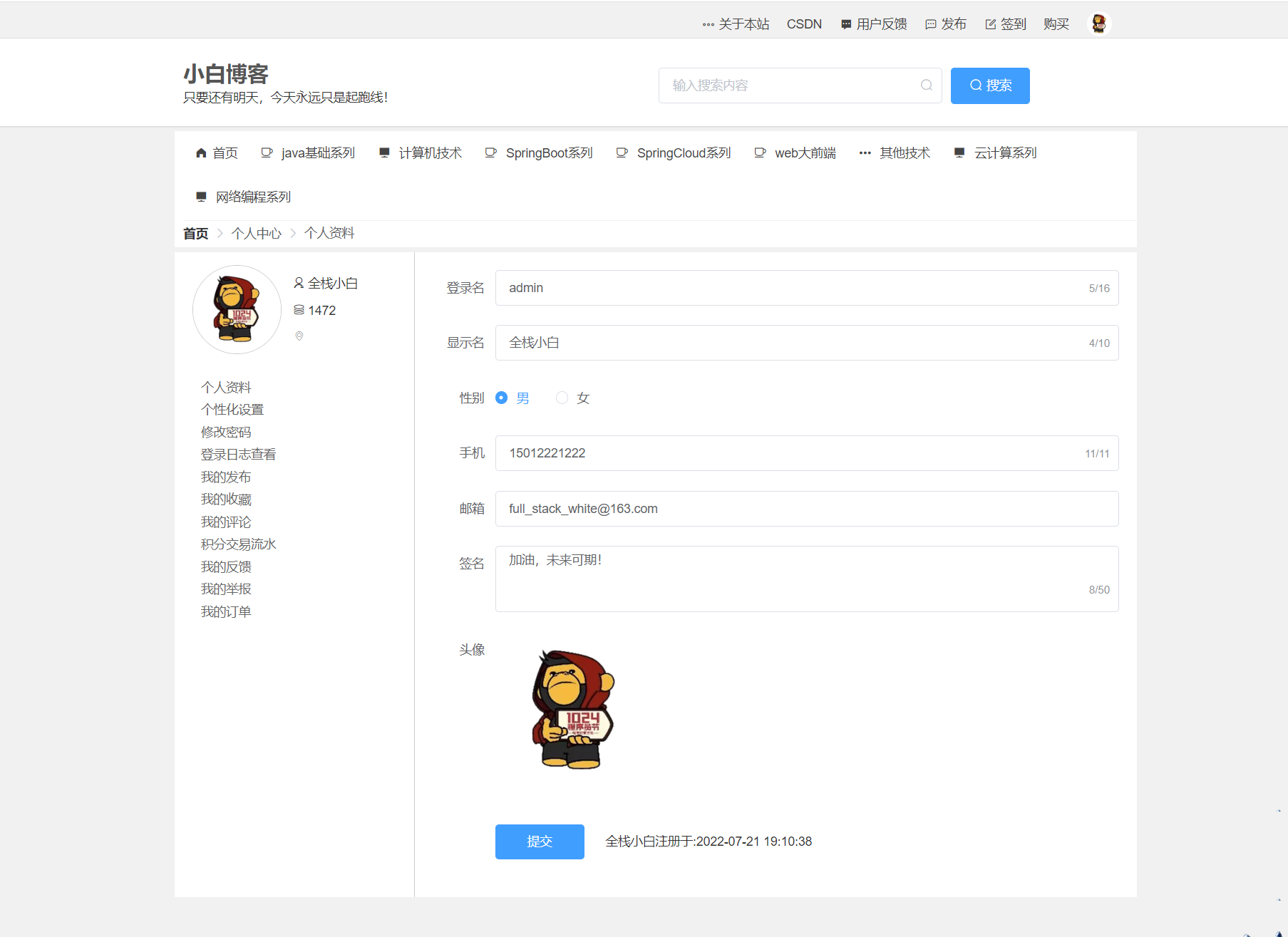Click the 登录名 field containing admin
The image size is (1288, 937).
[807, 288]
